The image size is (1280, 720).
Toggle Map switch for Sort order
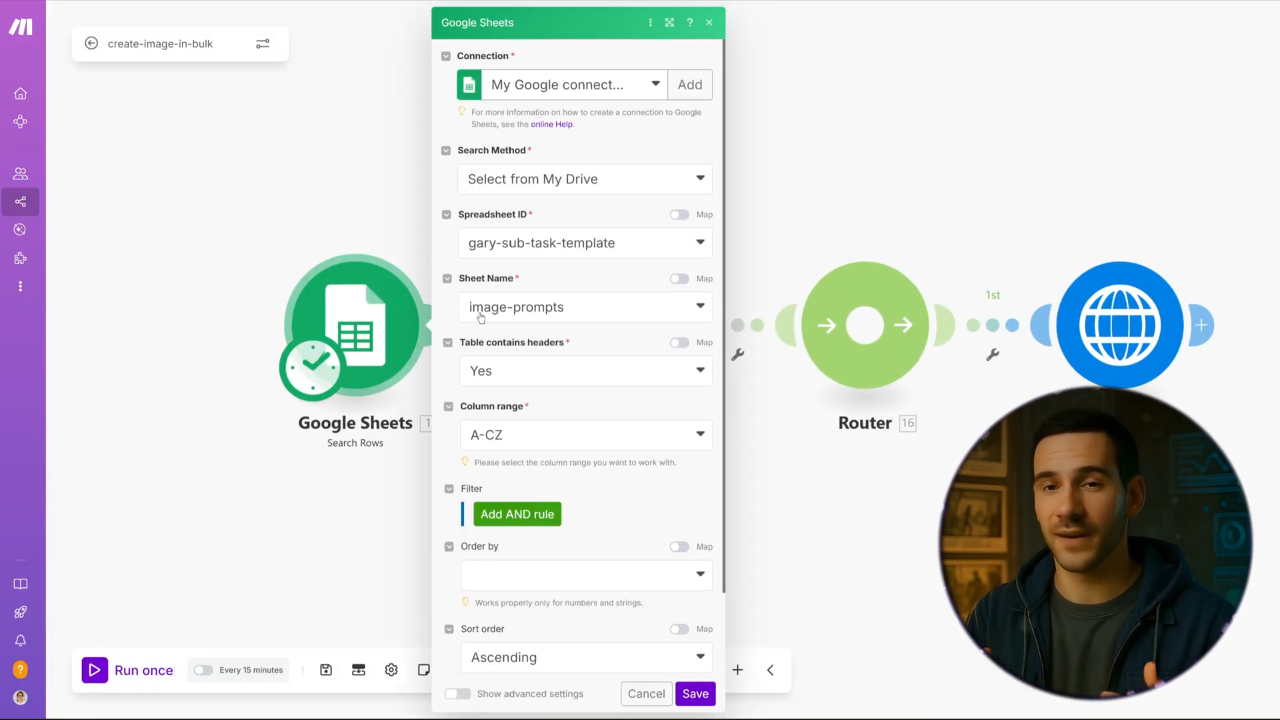pos(680,629)
